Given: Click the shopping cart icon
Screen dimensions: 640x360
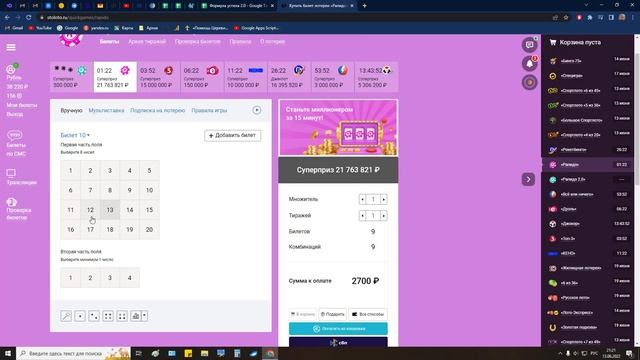Looking at the screenshot, I should click(553, 42).
